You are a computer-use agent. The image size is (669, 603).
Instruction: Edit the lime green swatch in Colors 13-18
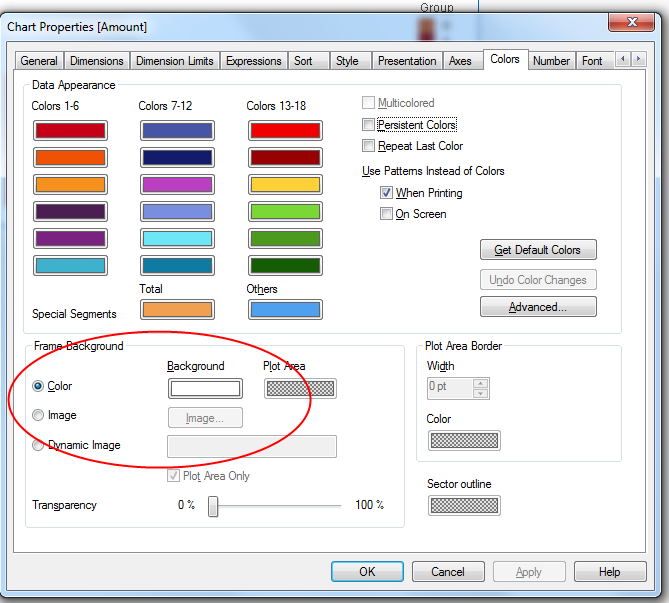tap(285, 212)
